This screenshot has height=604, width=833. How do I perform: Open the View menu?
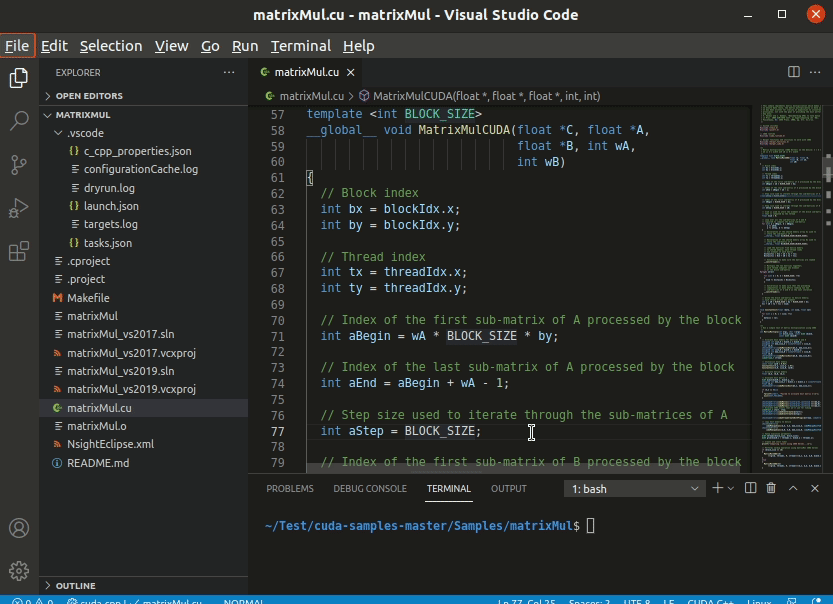point(172,46)
